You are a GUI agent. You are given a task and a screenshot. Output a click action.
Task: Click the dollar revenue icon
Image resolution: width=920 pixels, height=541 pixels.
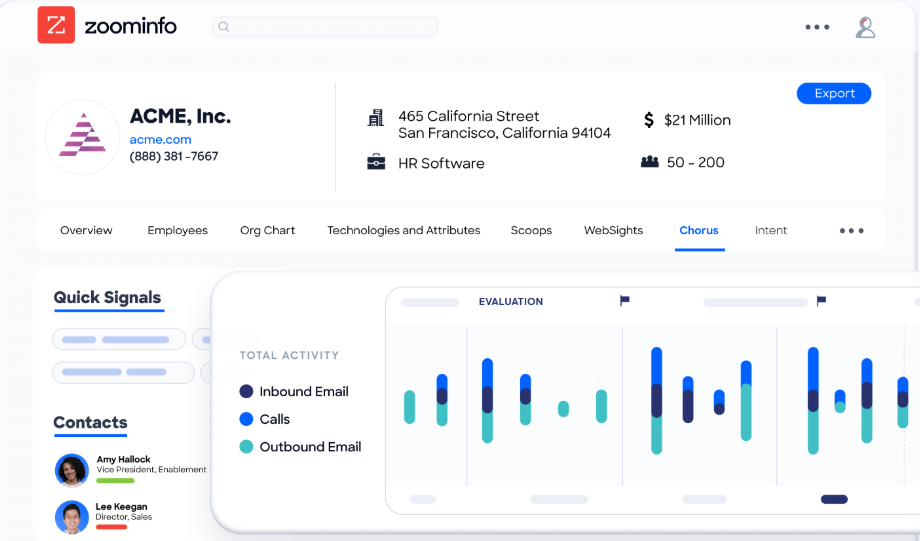648,120
